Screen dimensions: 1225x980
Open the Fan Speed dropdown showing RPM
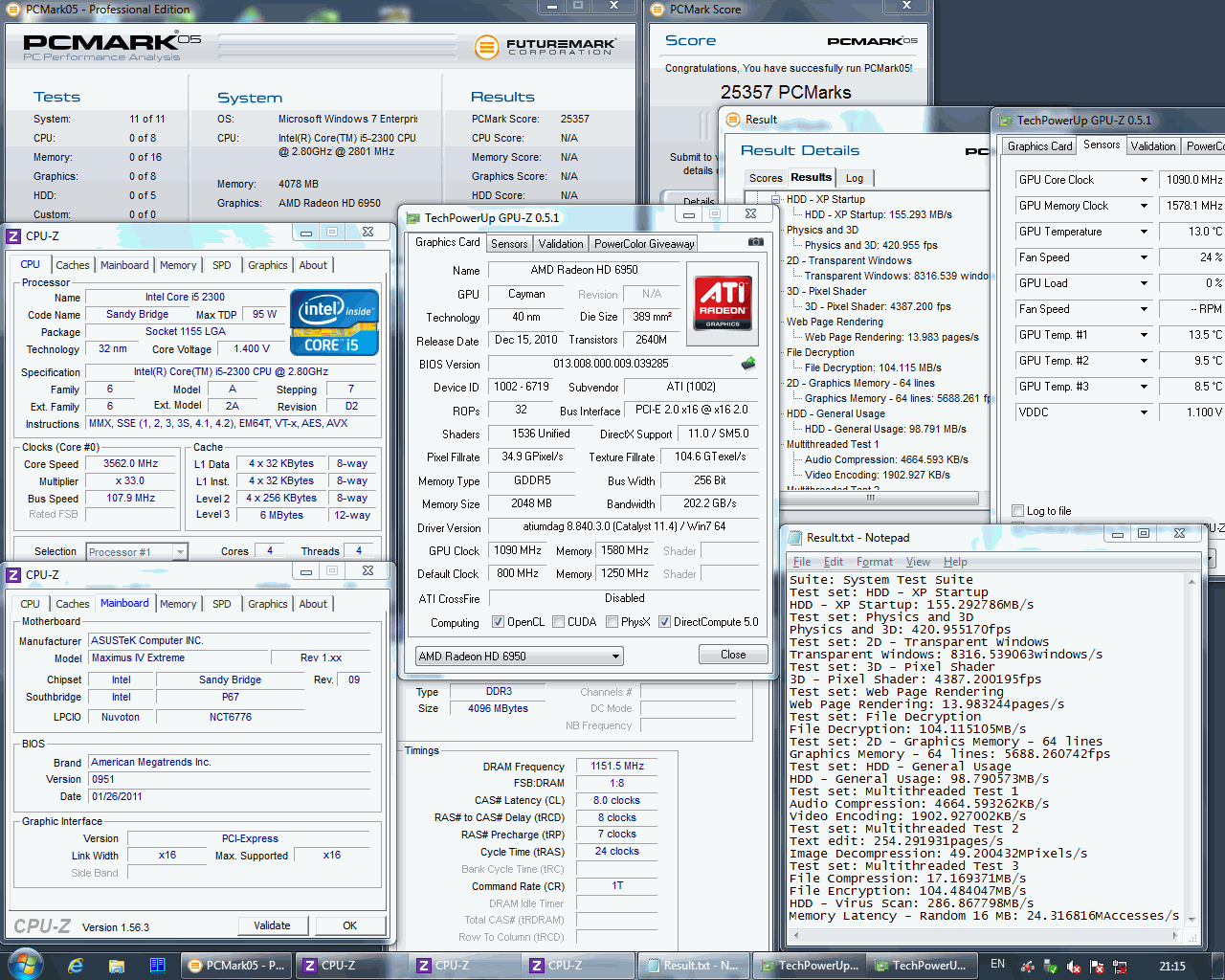tap(1143, 309)
